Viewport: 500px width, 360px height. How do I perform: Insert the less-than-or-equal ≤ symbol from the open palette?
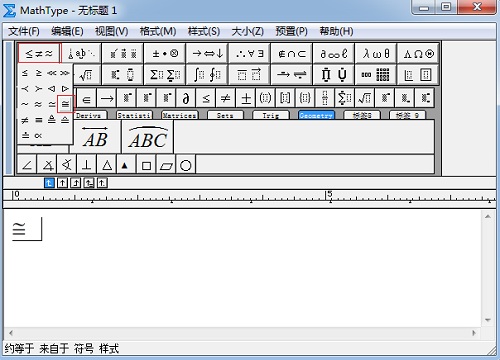point(25,73)
